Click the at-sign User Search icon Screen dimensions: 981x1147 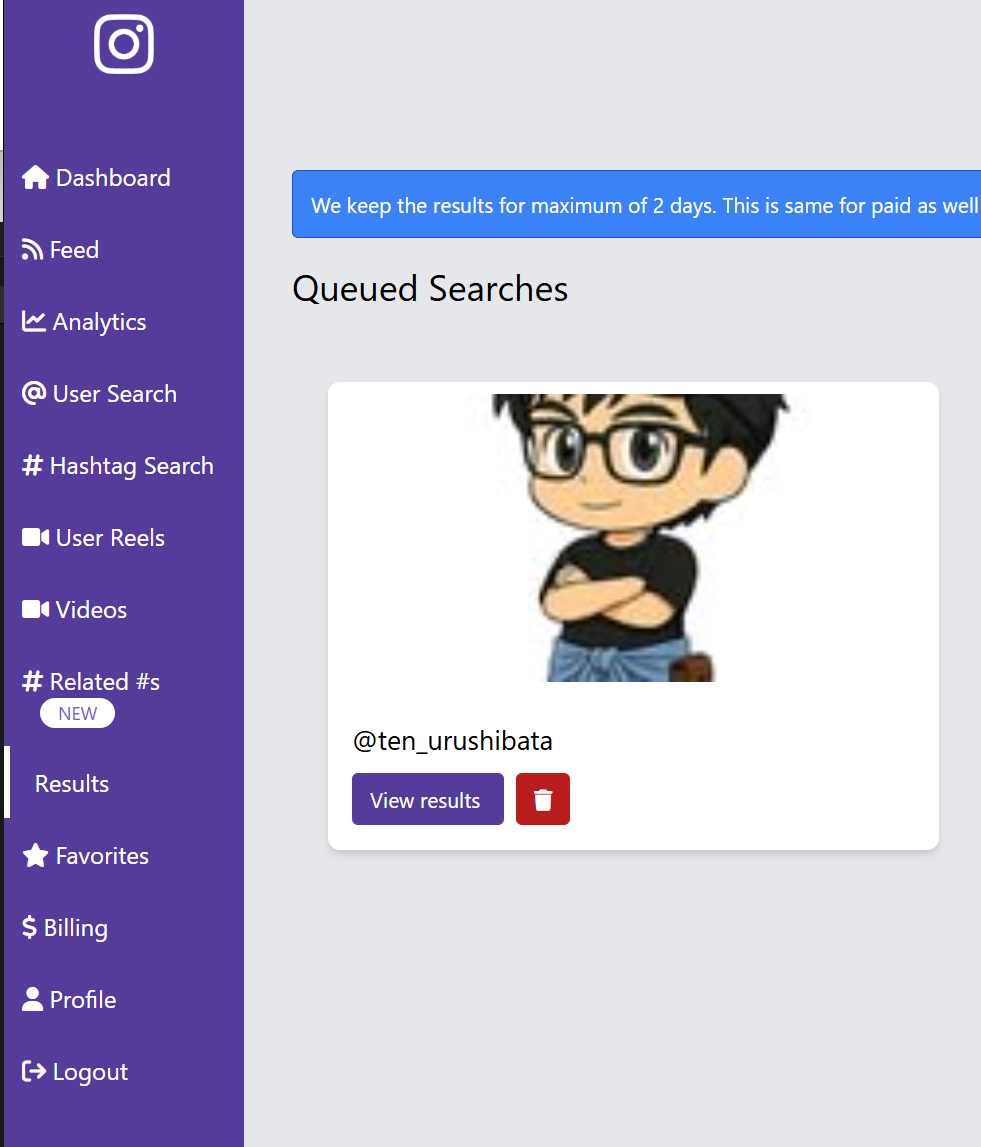coord(34,394)
